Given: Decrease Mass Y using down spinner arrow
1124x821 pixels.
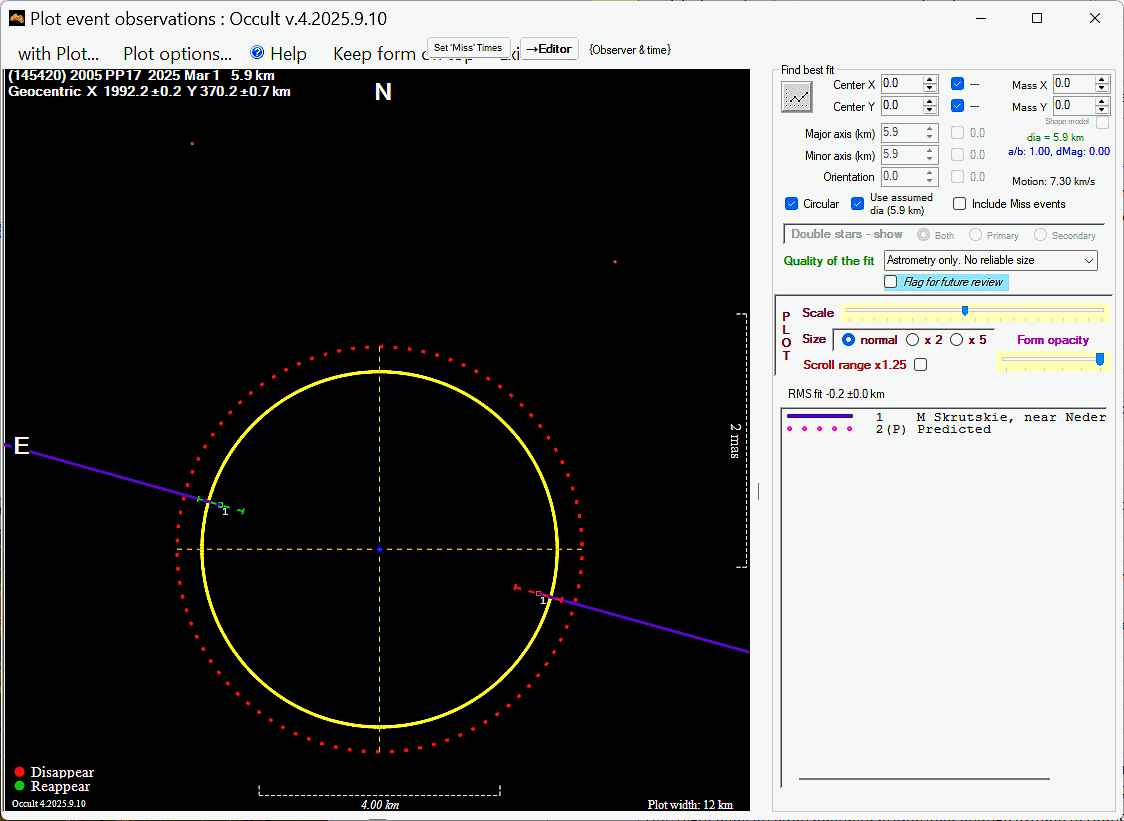Looking at the screenshot, I should pos(1102,110).
